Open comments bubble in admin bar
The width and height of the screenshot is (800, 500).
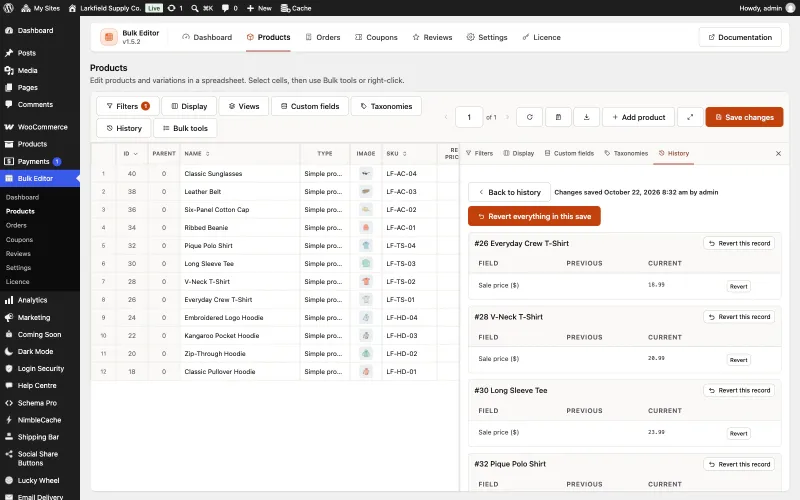pos(230,8)
